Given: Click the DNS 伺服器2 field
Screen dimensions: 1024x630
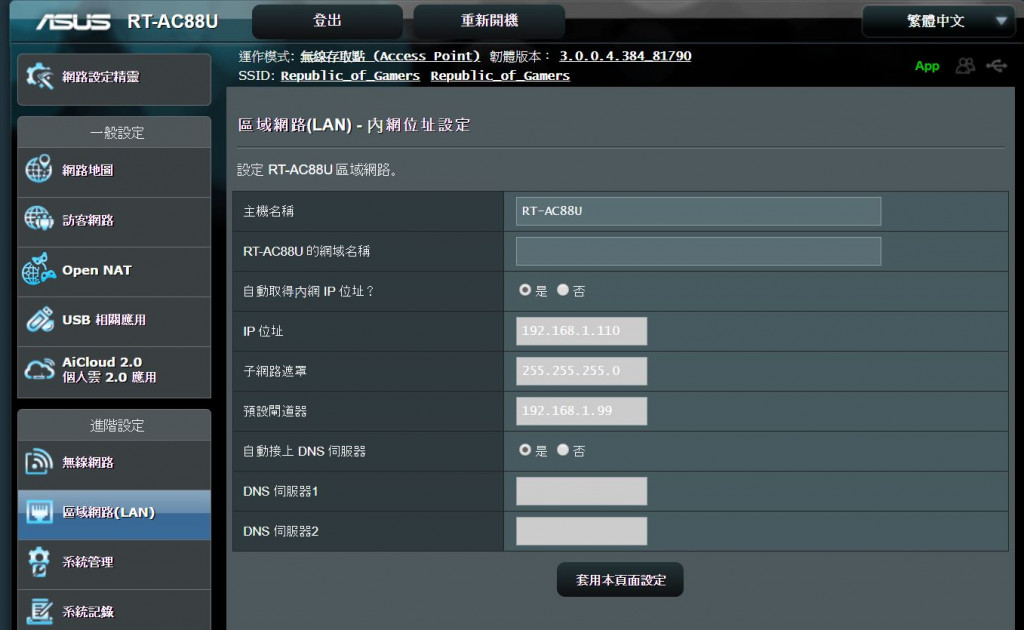Looking at the screenshot, I should (581, 531).
